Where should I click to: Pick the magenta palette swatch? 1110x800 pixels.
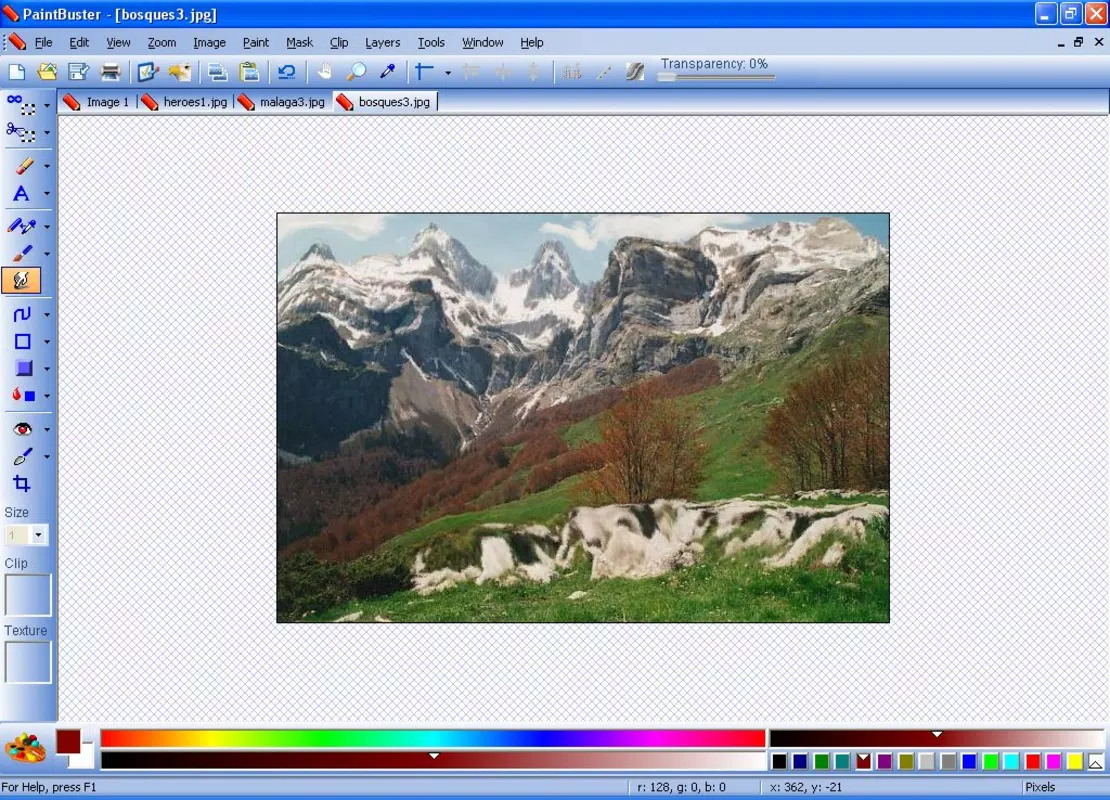click(x=1053, y=761)
